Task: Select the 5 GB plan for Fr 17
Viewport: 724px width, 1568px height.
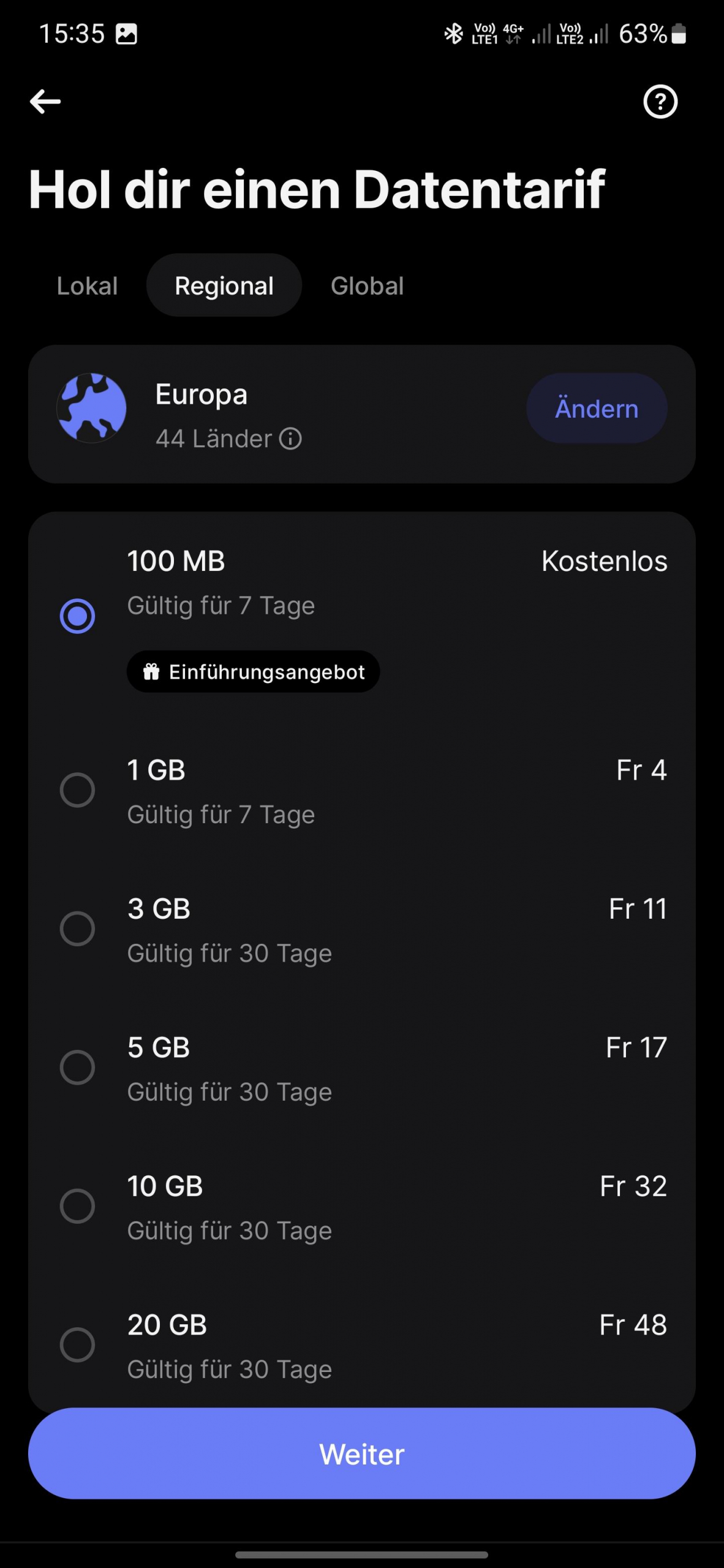Action: (x=77, y=1068)
